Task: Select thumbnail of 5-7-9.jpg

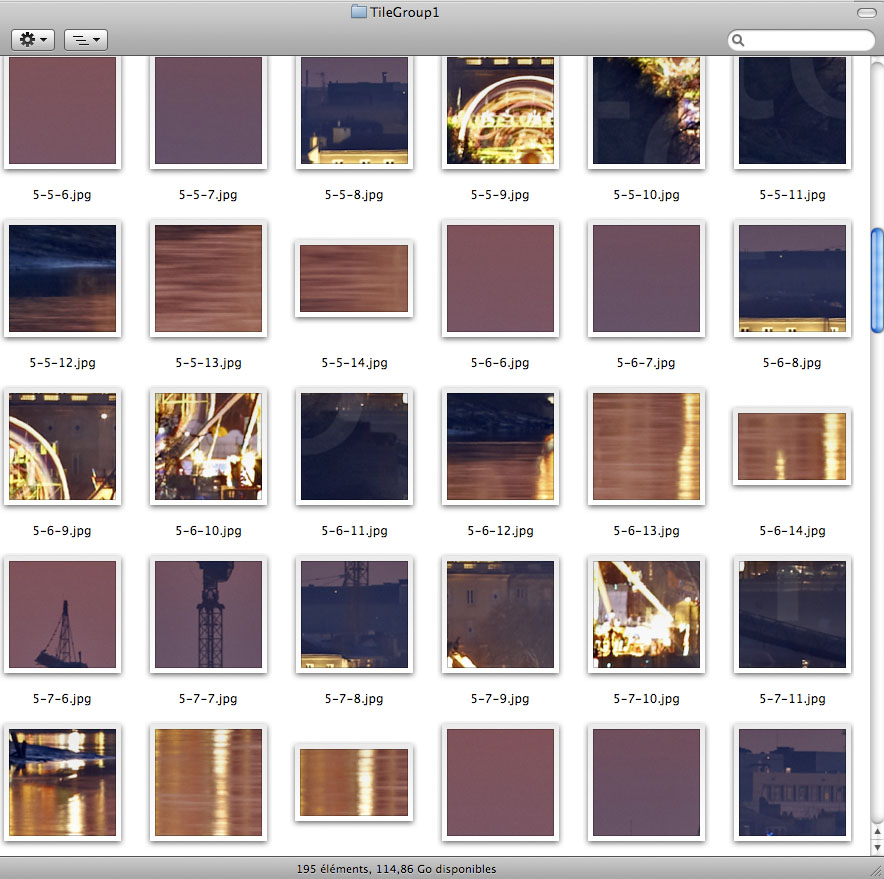Action: tap(500, 615)
